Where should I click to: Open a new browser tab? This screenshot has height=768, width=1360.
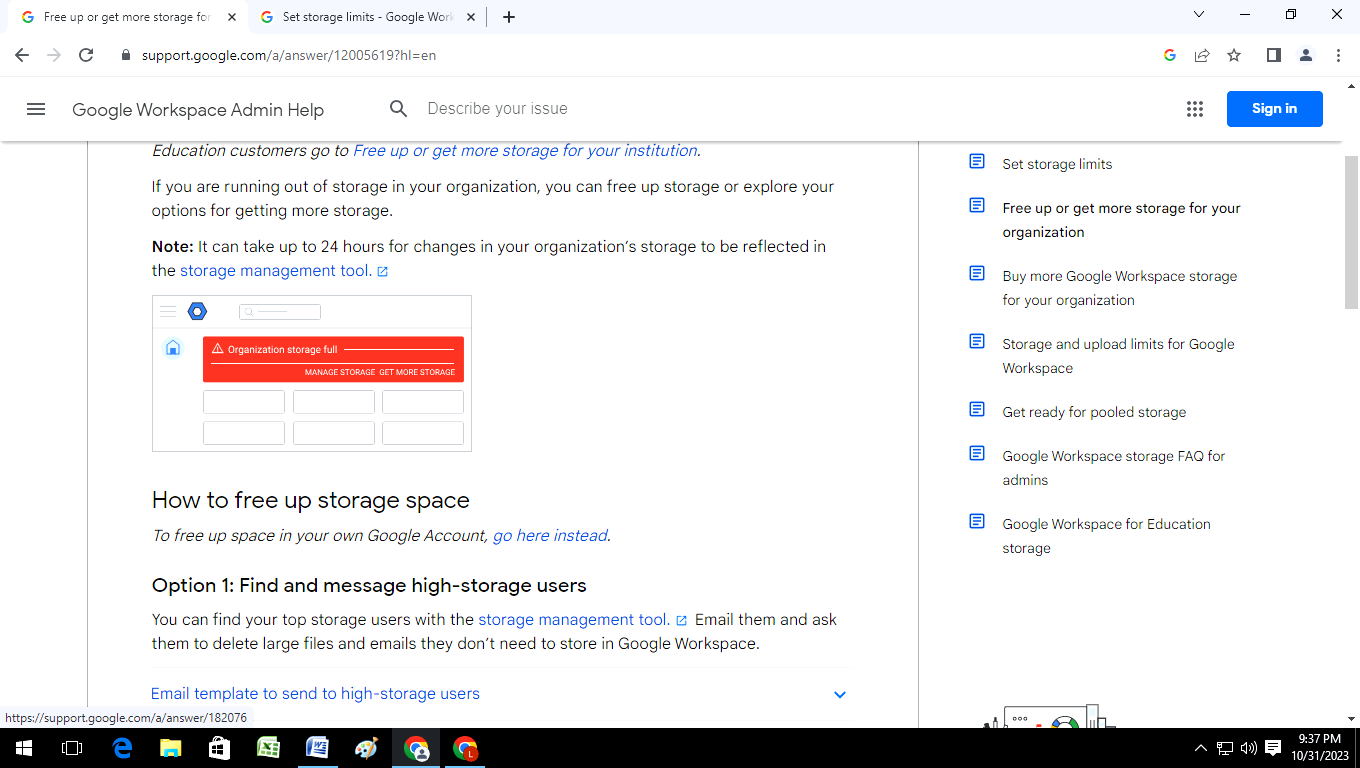(508, 17)
